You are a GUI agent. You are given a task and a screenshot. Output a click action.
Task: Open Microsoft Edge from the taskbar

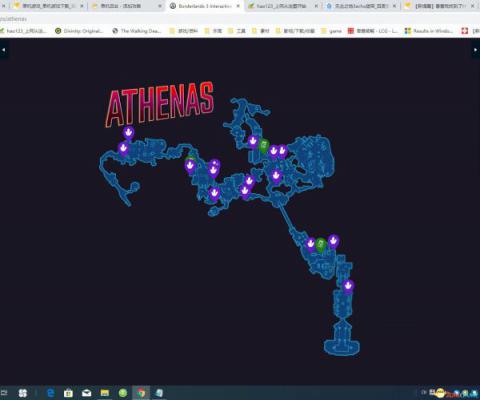tap(51, 393)
